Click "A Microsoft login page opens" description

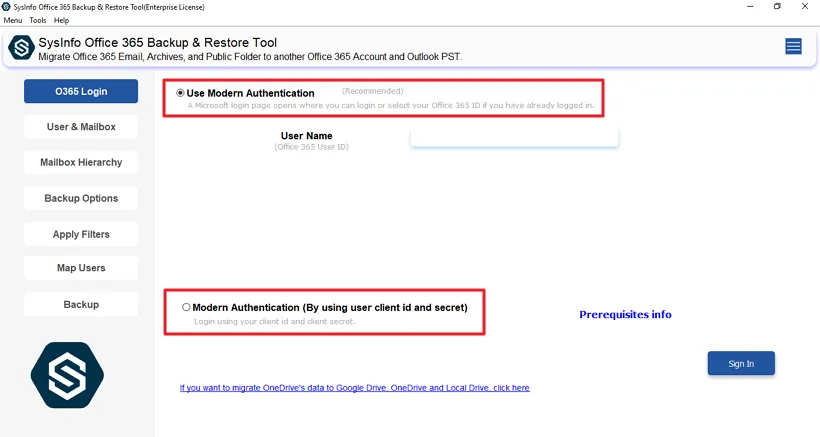coord(391,105)
